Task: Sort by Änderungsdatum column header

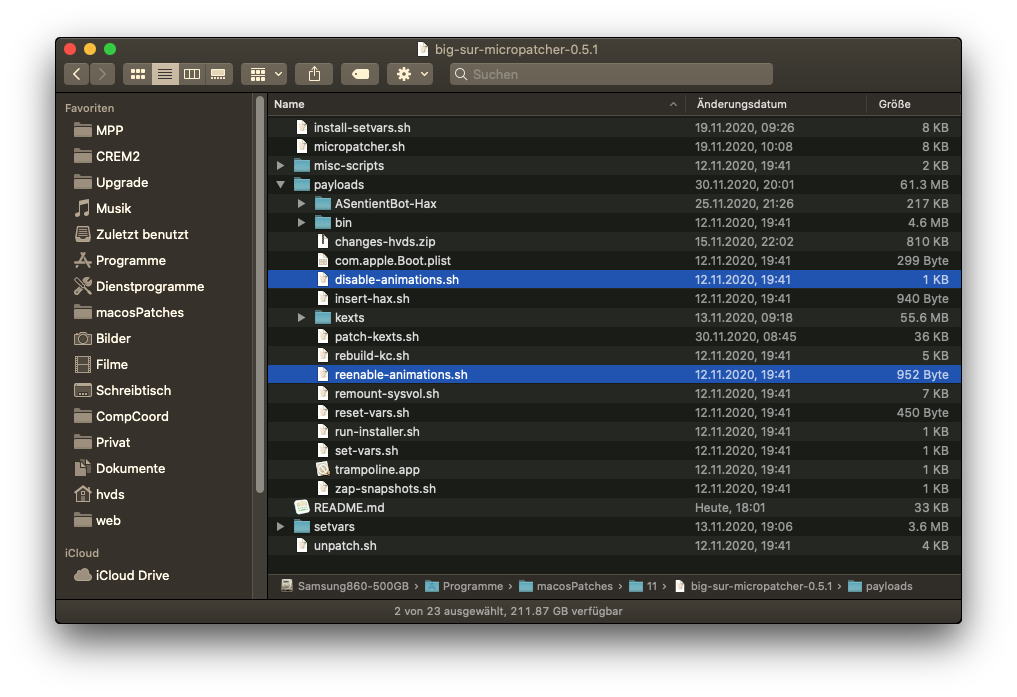Action: pos(776,104)
